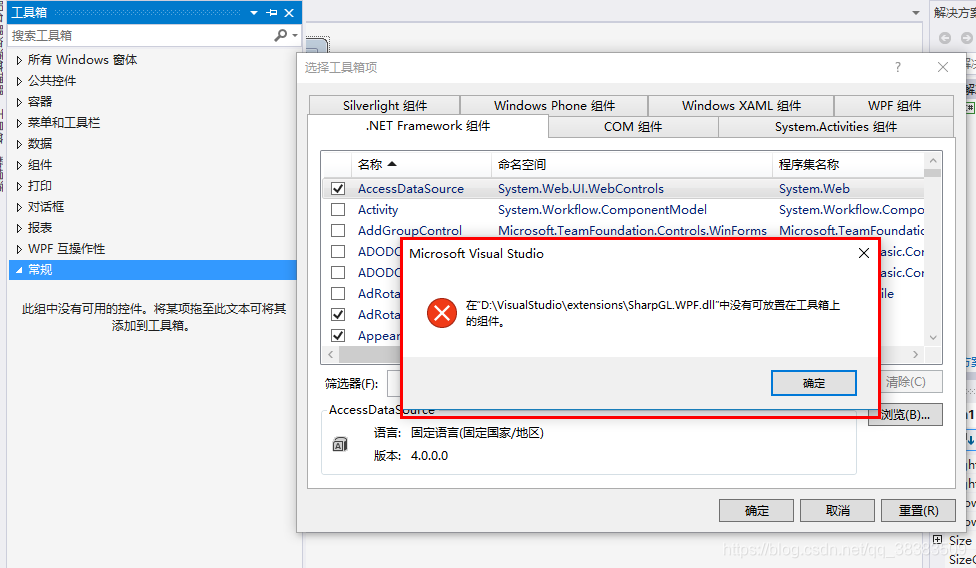Focus the 搜索工具箱 search field
This screenshot has width=976, height=568.
(x=141, y=35)
